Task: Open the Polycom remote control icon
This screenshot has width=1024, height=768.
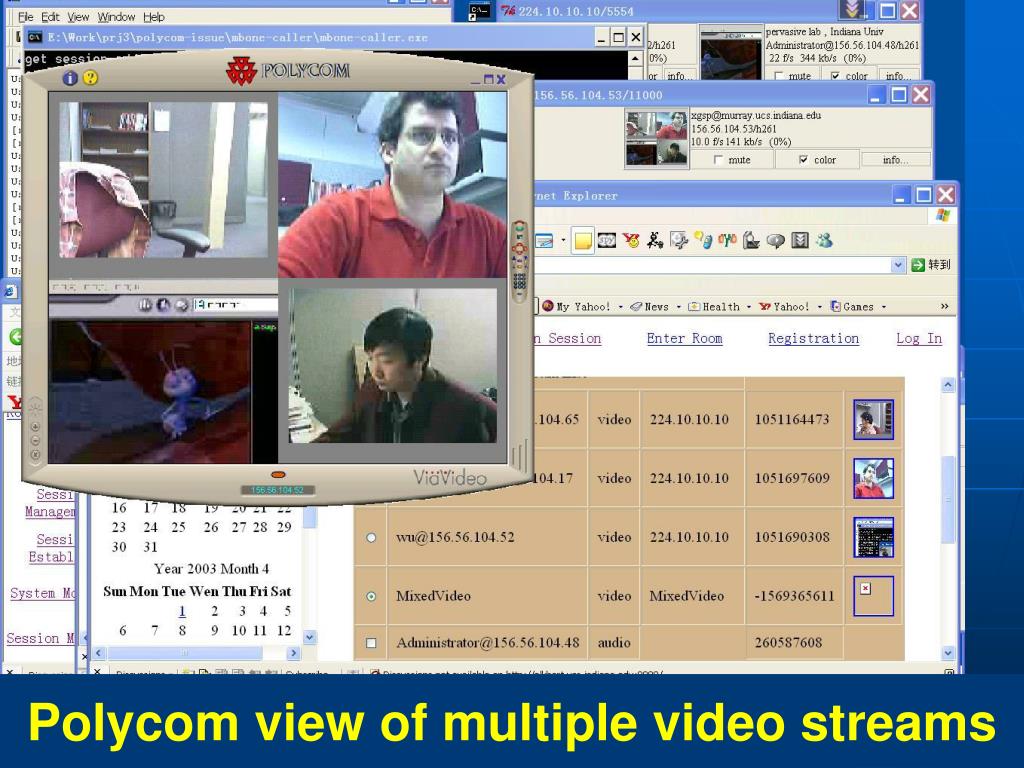Action: click(520, 261)
